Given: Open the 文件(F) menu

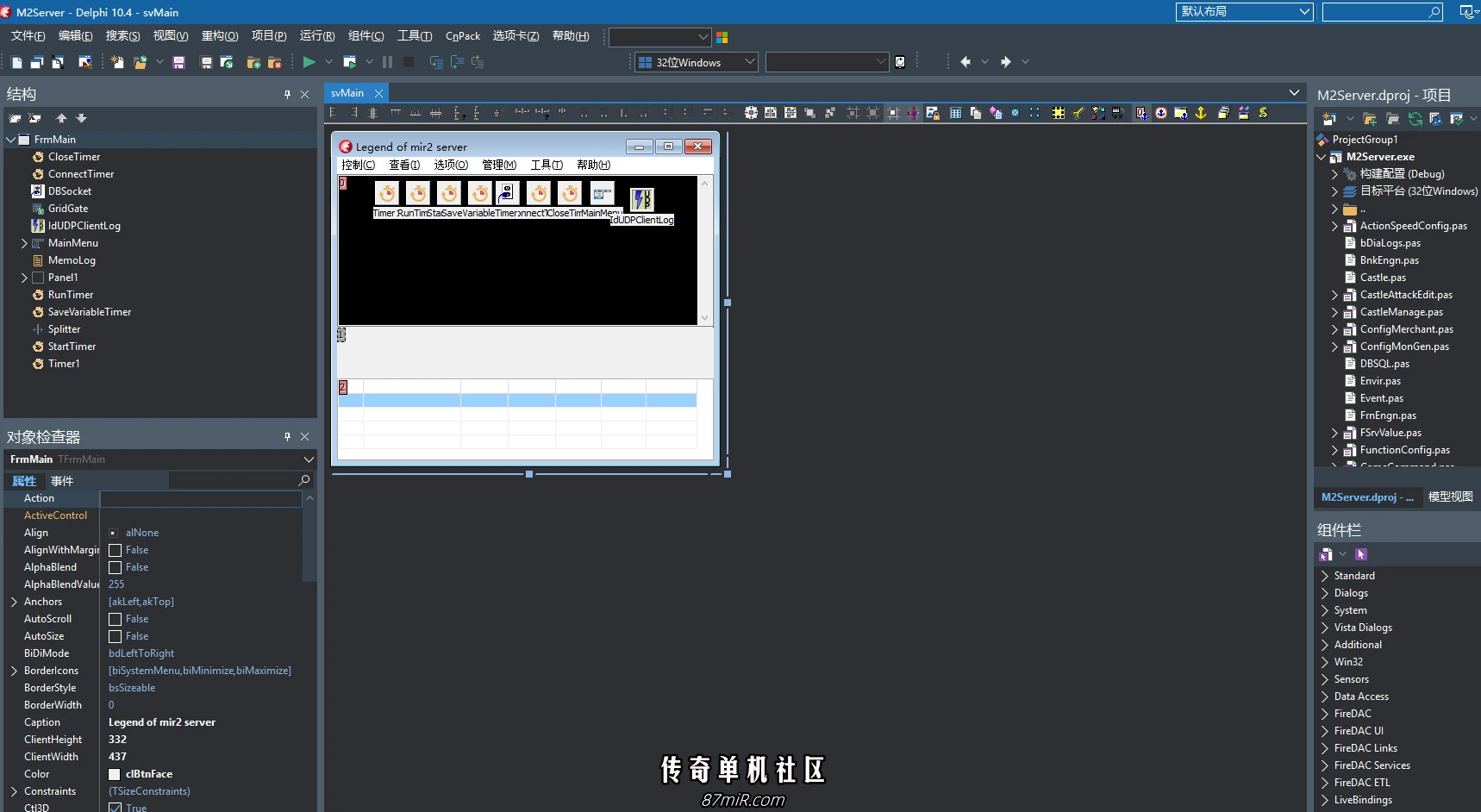Looking at the screenshot, I should (x=28, y=36).
